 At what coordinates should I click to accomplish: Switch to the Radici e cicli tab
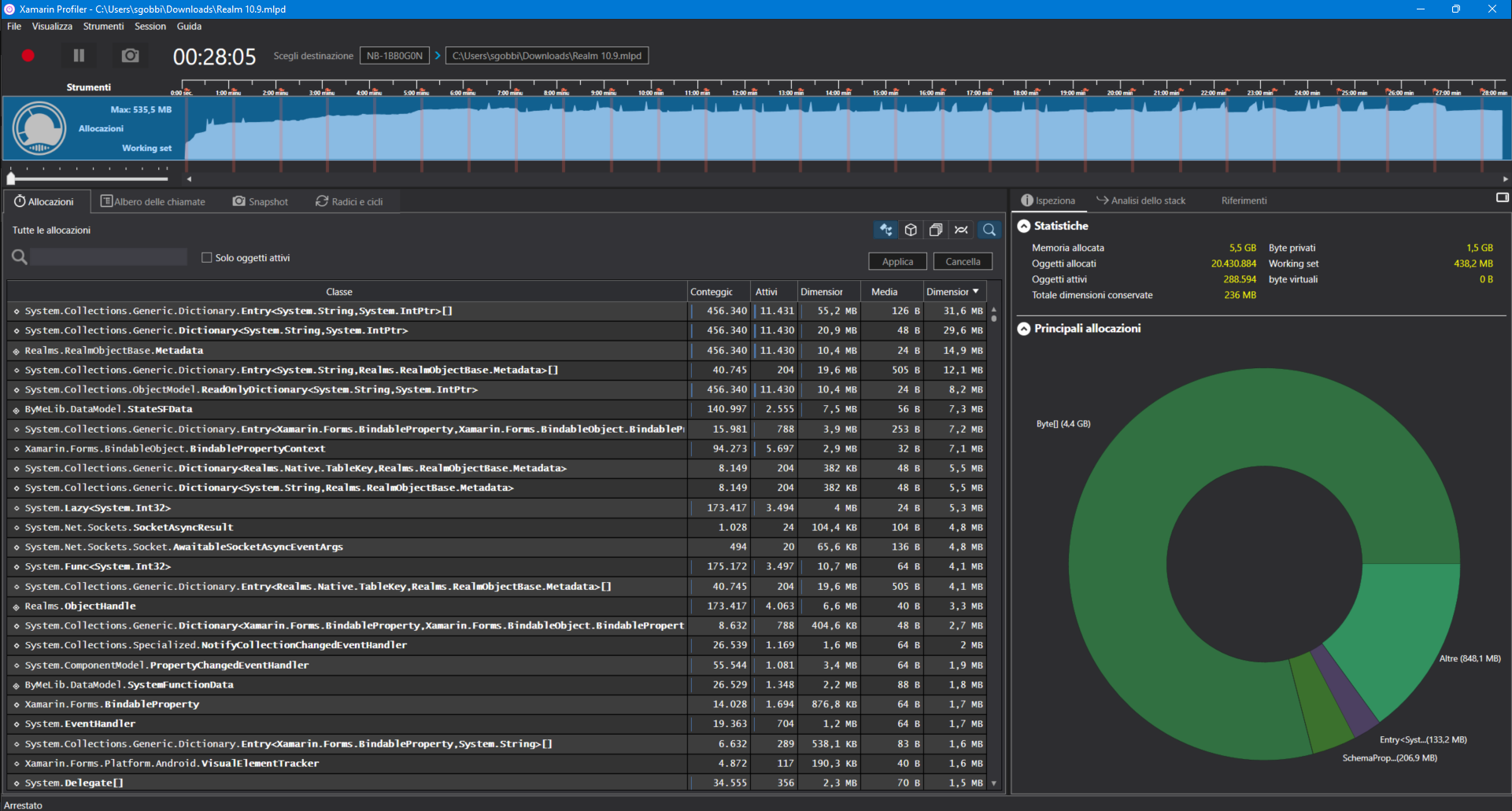pyautogui.click(x=350, y=201)
